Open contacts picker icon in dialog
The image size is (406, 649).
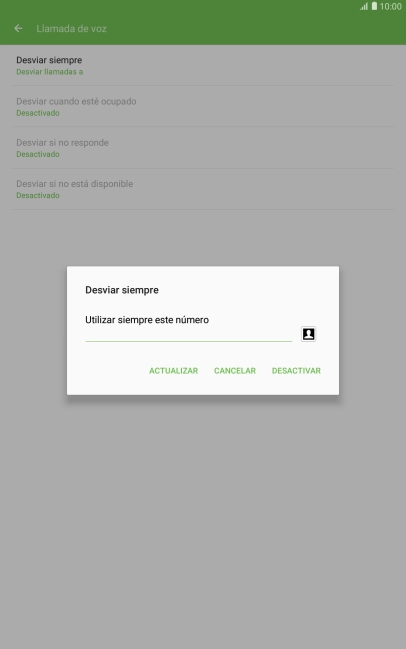(308, 334)
